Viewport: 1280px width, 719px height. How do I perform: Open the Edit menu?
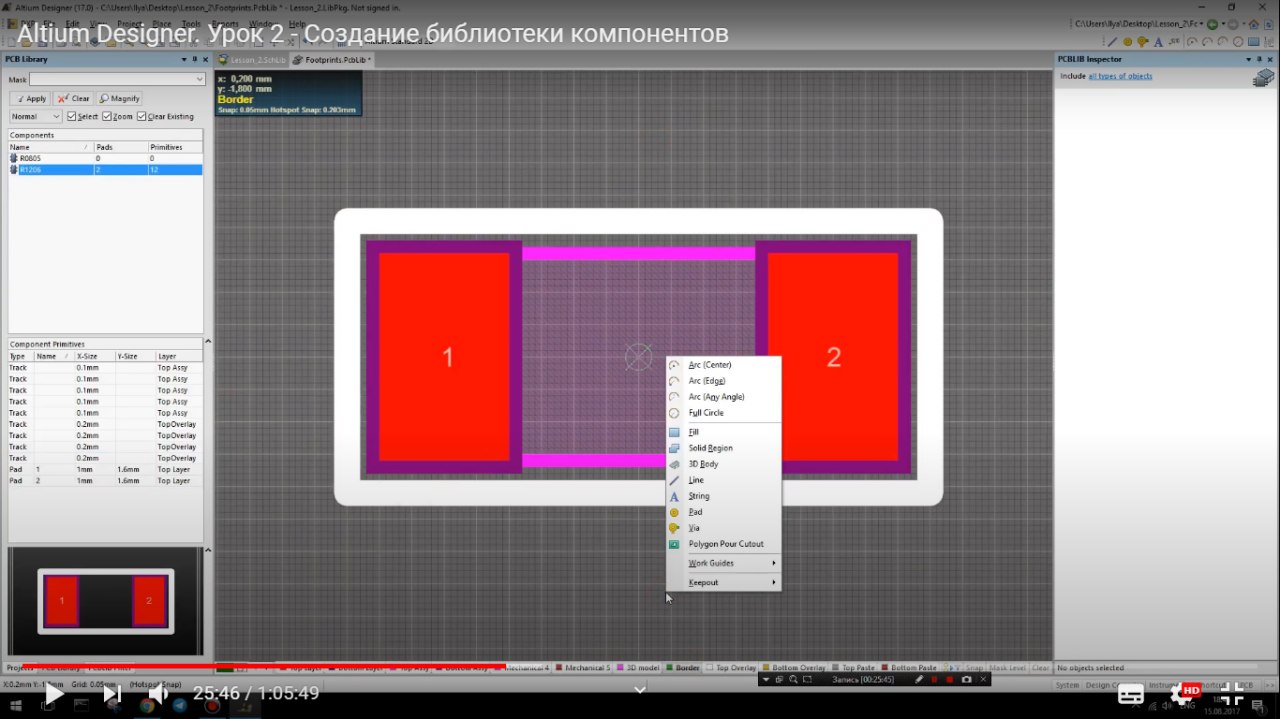(x=72, y=23)
